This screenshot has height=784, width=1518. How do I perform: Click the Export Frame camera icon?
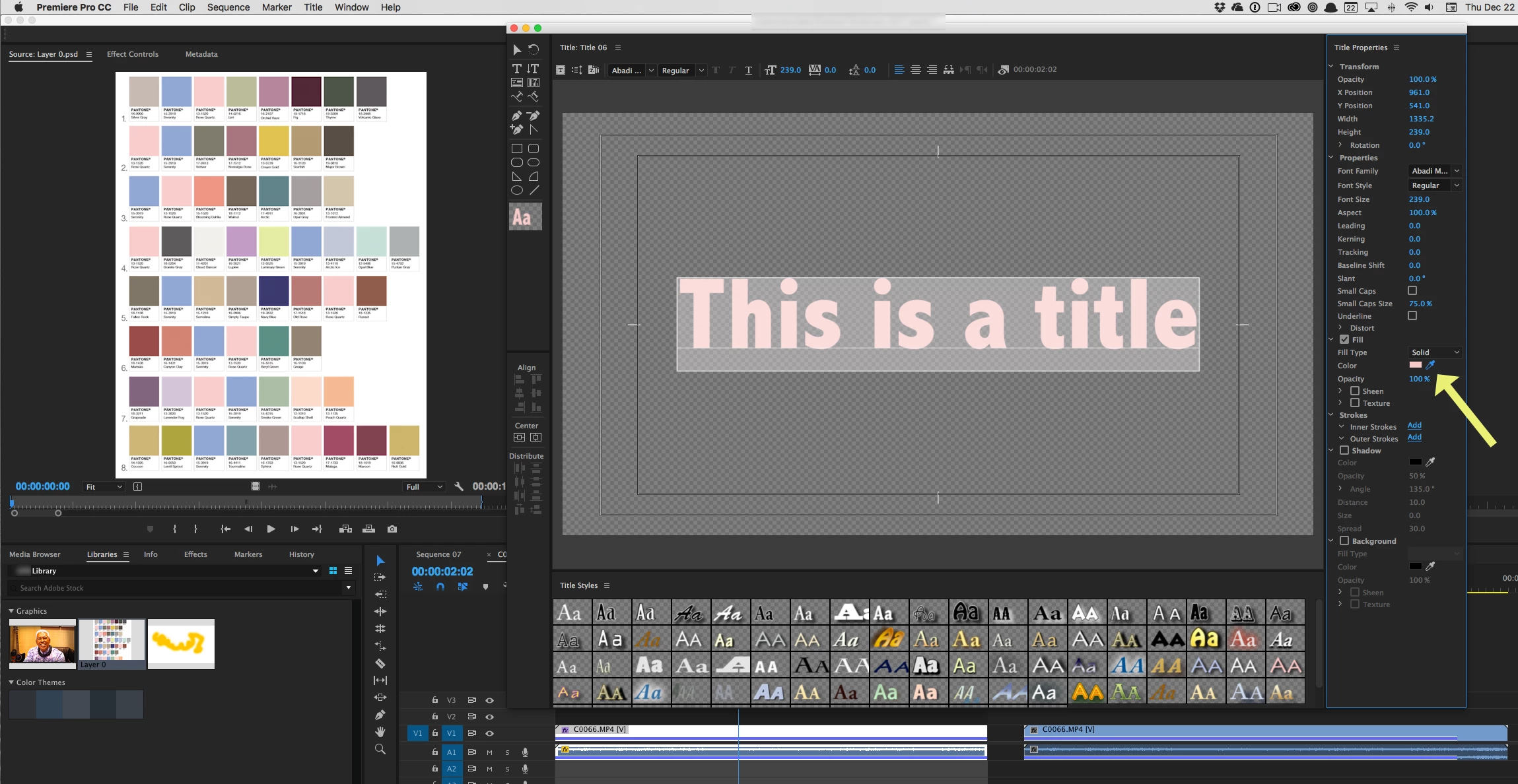(392, 529)
